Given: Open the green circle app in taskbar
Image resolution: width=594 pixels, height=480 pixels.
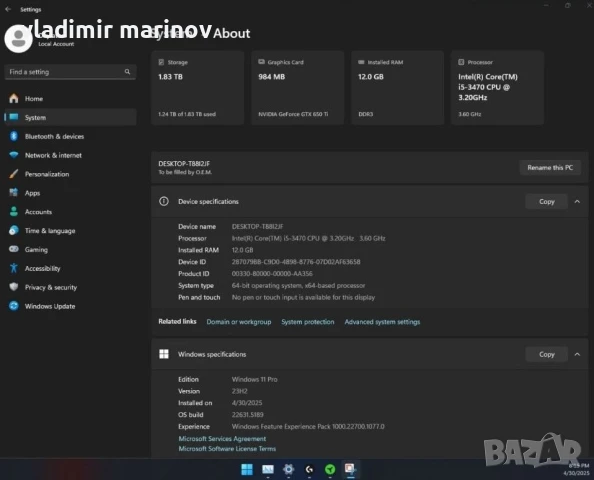Looking at the screenshot, I should [x=330, y=469].
